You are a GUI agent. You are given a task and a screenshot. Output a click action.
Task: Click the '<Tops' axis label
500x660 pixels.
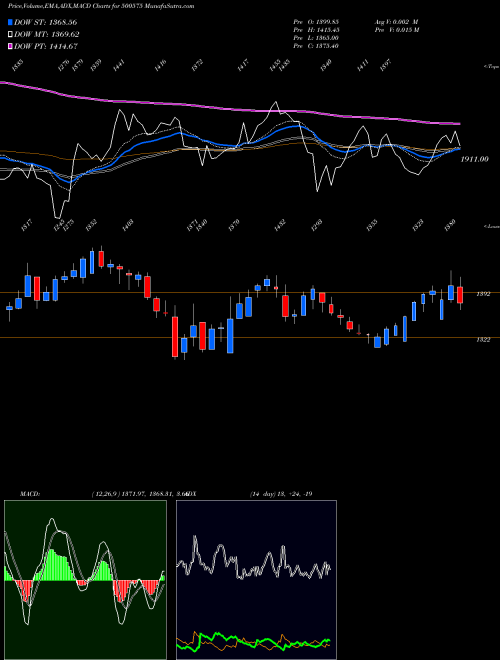[491, 67]
